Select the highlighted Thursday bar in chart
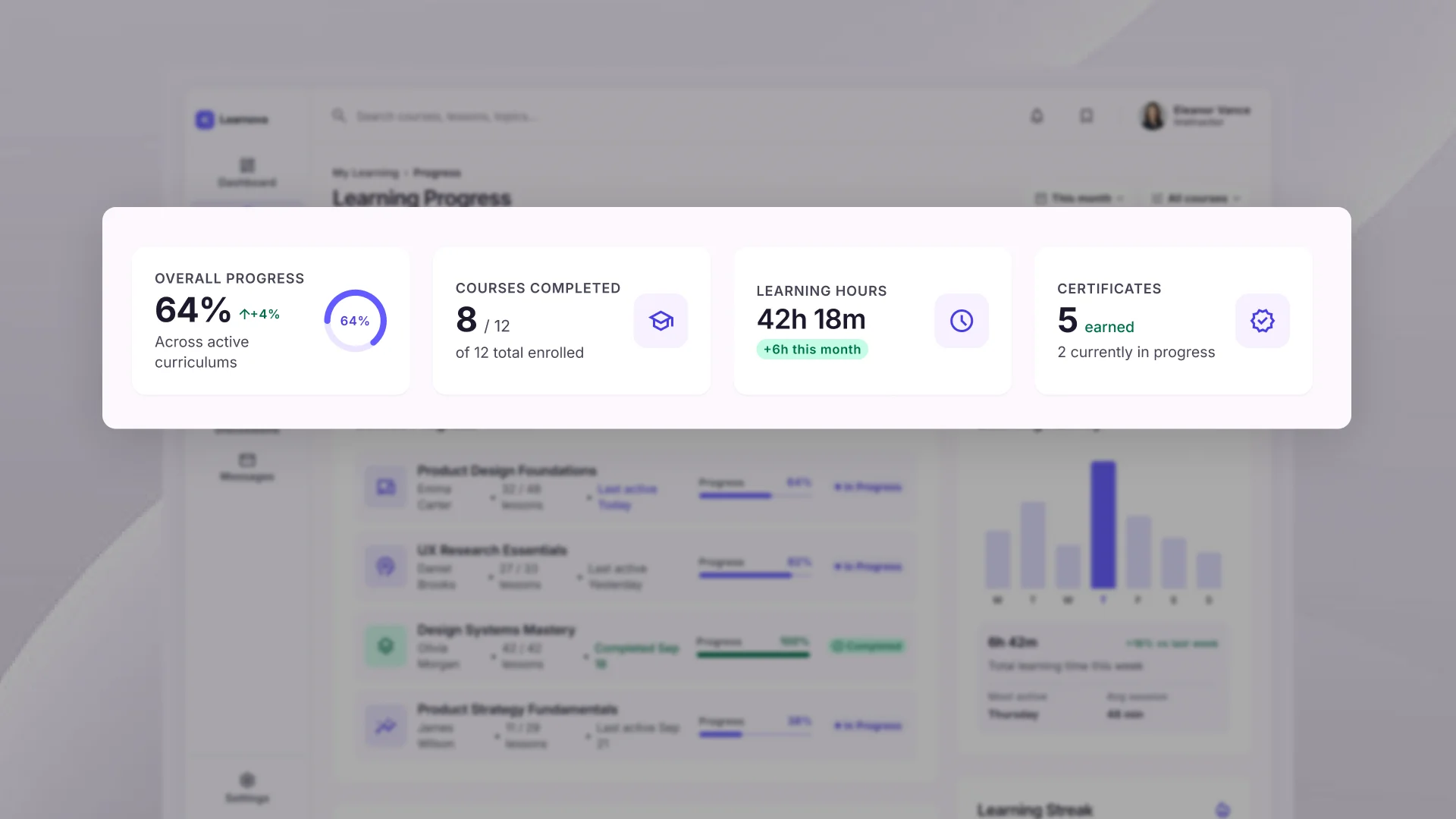Screen dimensions: 1456x819 [x=1103, y=525]
